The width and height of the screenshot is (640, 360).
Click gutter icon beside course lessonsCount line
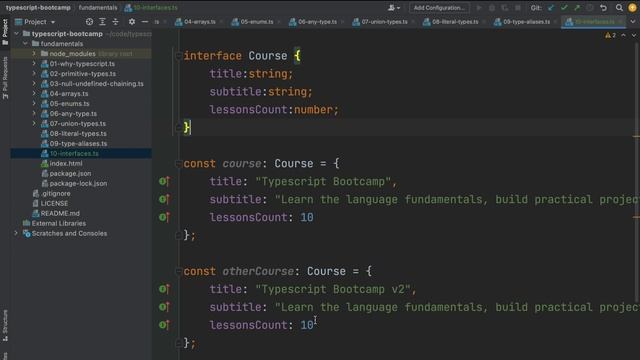(164, 217)
